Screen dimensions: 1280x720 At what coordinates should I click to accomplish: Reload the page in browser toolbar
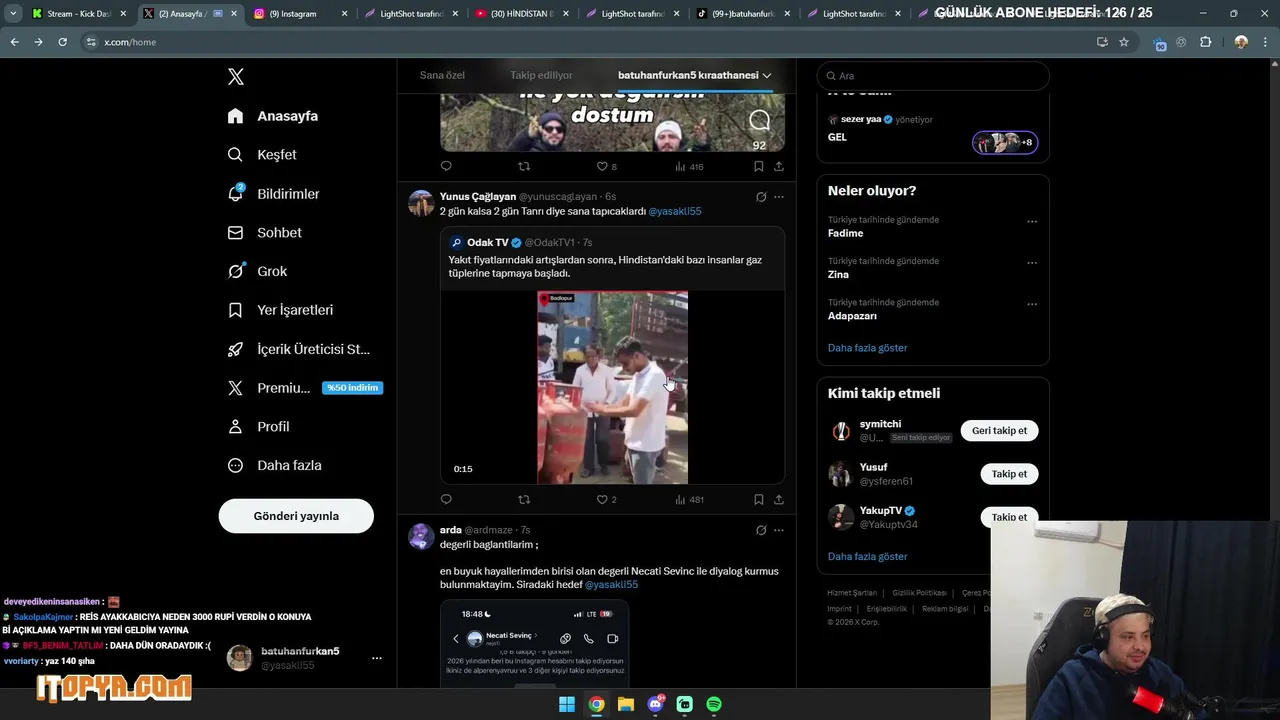coord(62,42)
